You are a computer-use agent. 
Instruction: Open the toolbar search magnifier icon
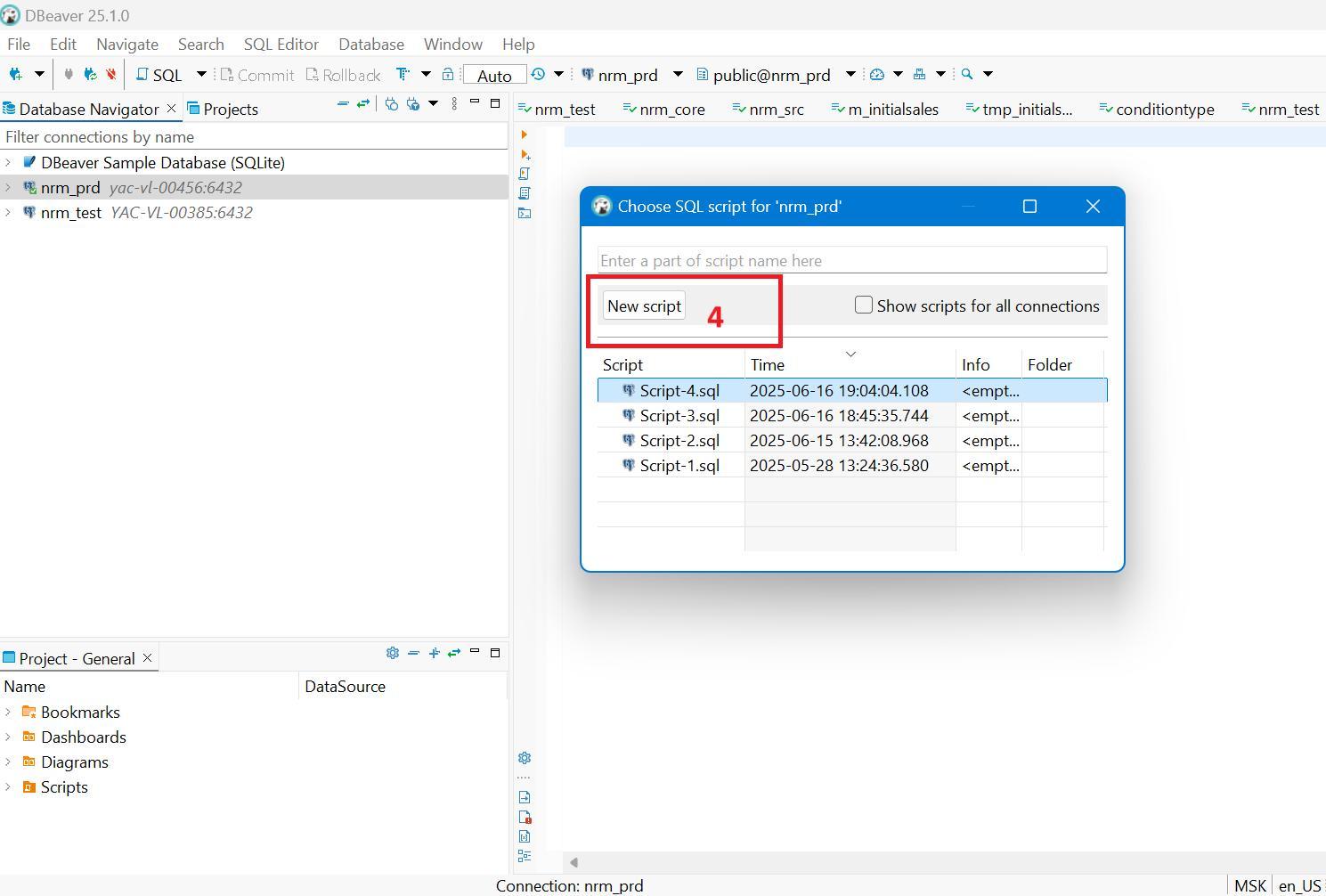tap(967, 75)
